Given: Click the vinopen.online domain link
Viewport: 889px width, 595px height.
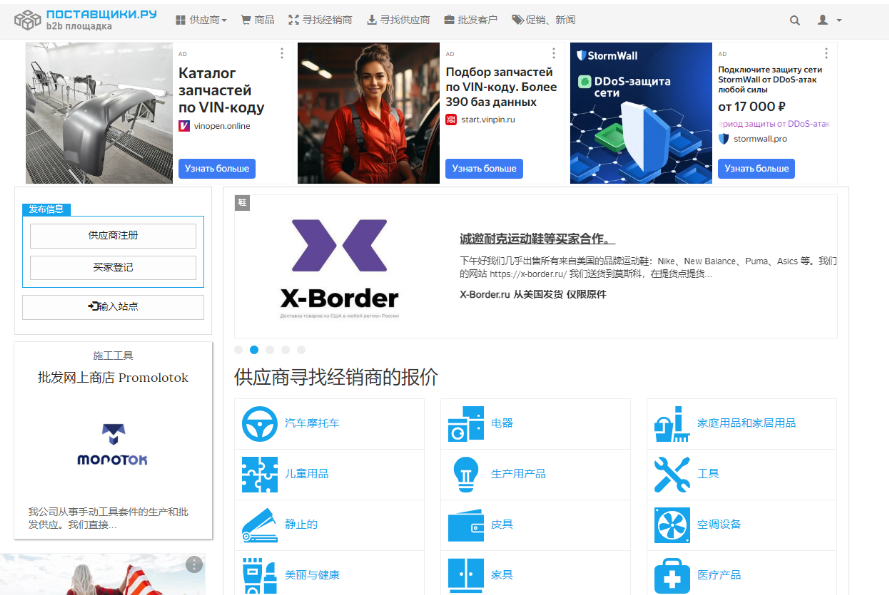Looking at the screenshot, I should [x=222, y=126].
